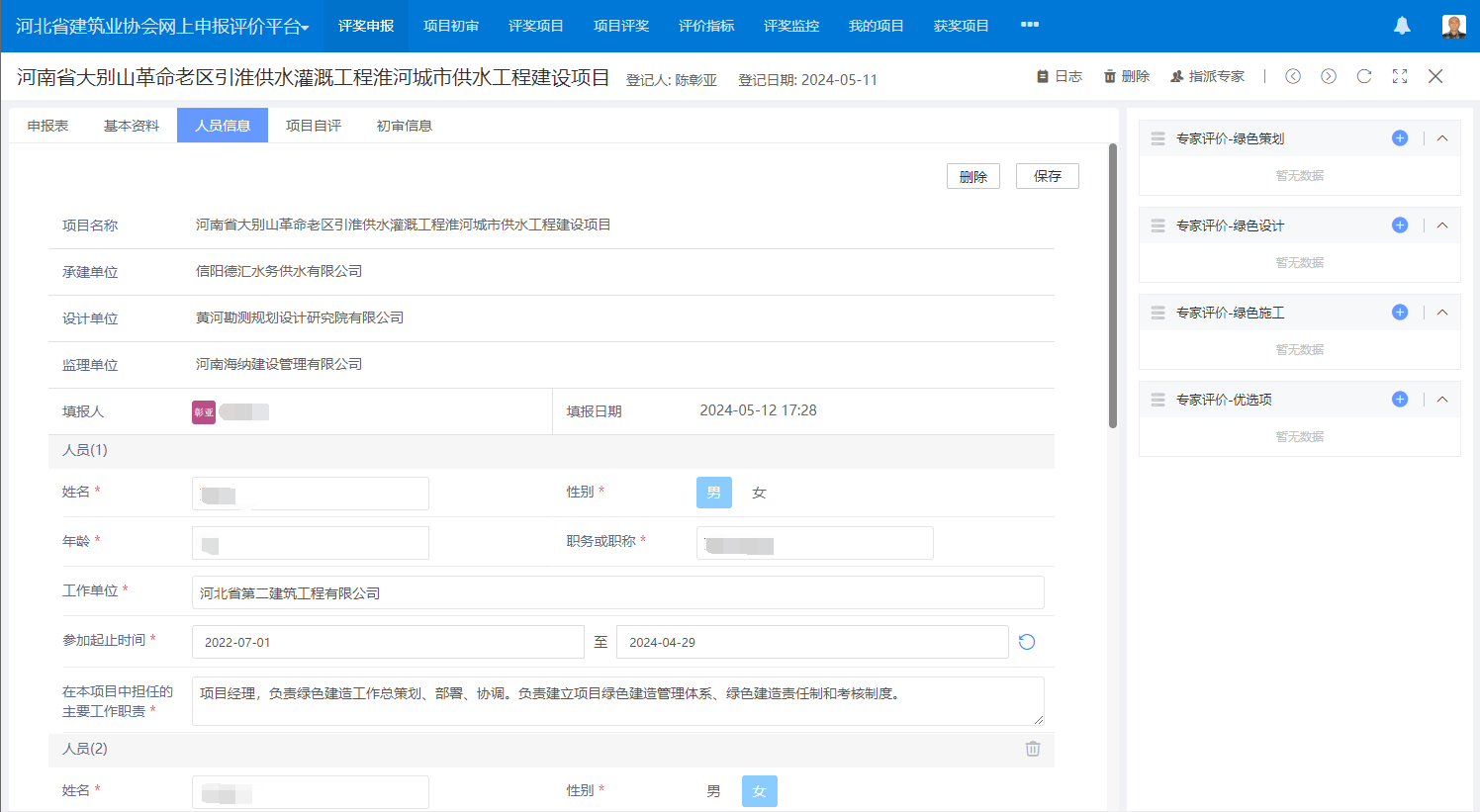Click the 删除 button above form
The height and width of the screenshot is (812, 1480).
click(973, 176)
